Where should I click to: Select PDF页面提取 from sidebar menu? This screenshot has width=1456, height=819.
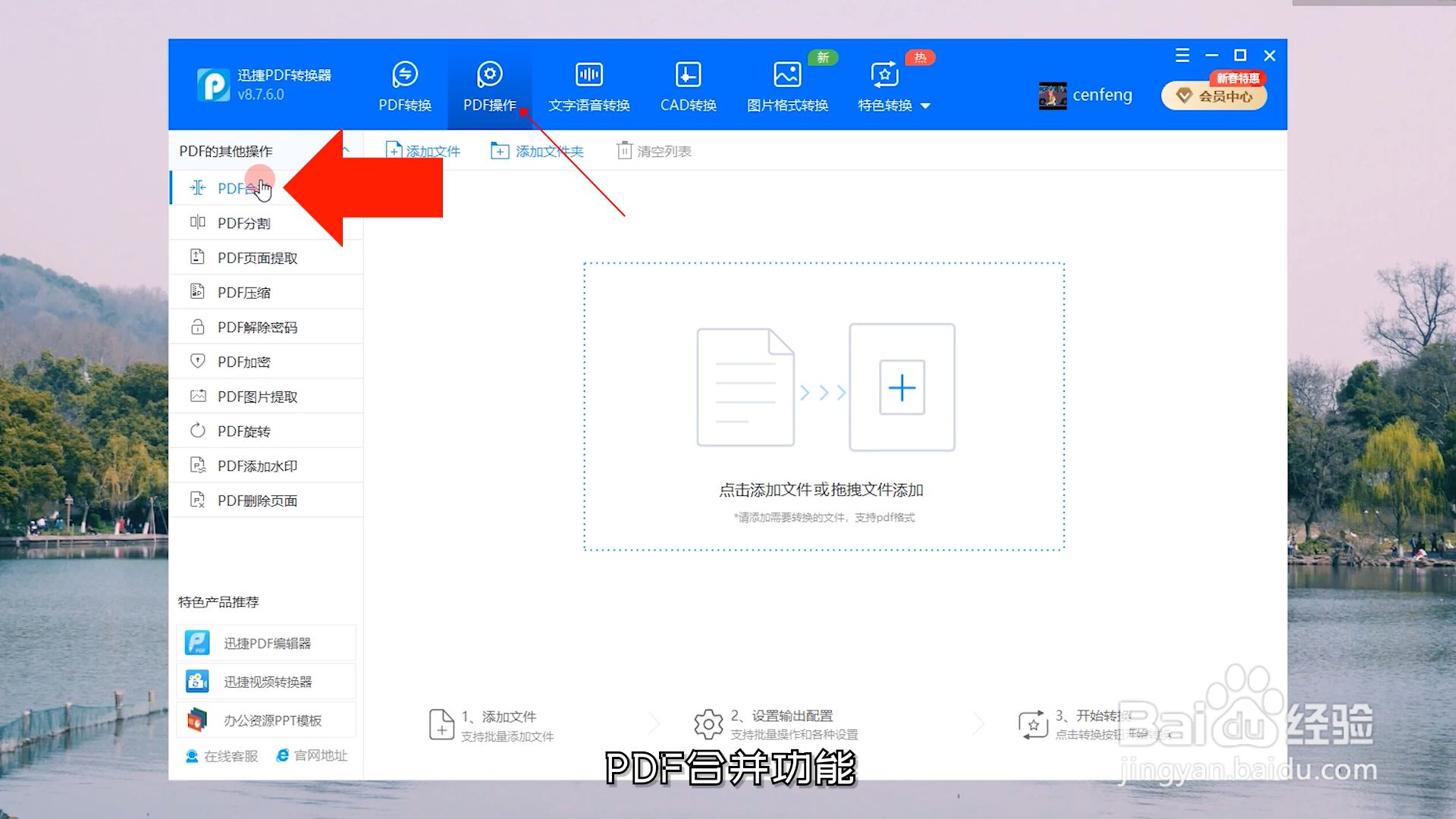[256, 258]
